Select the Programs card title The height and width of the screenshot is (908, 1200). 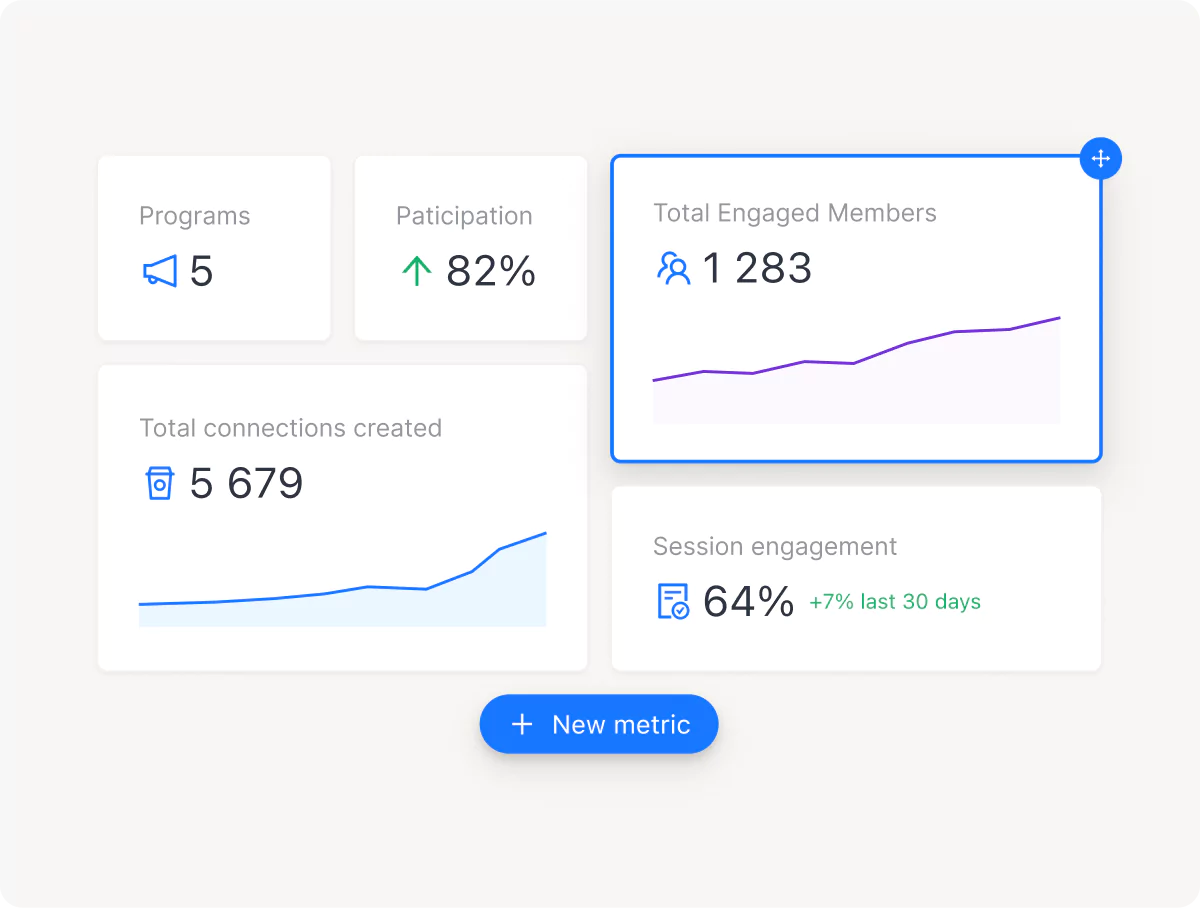(x=195, y=216)
